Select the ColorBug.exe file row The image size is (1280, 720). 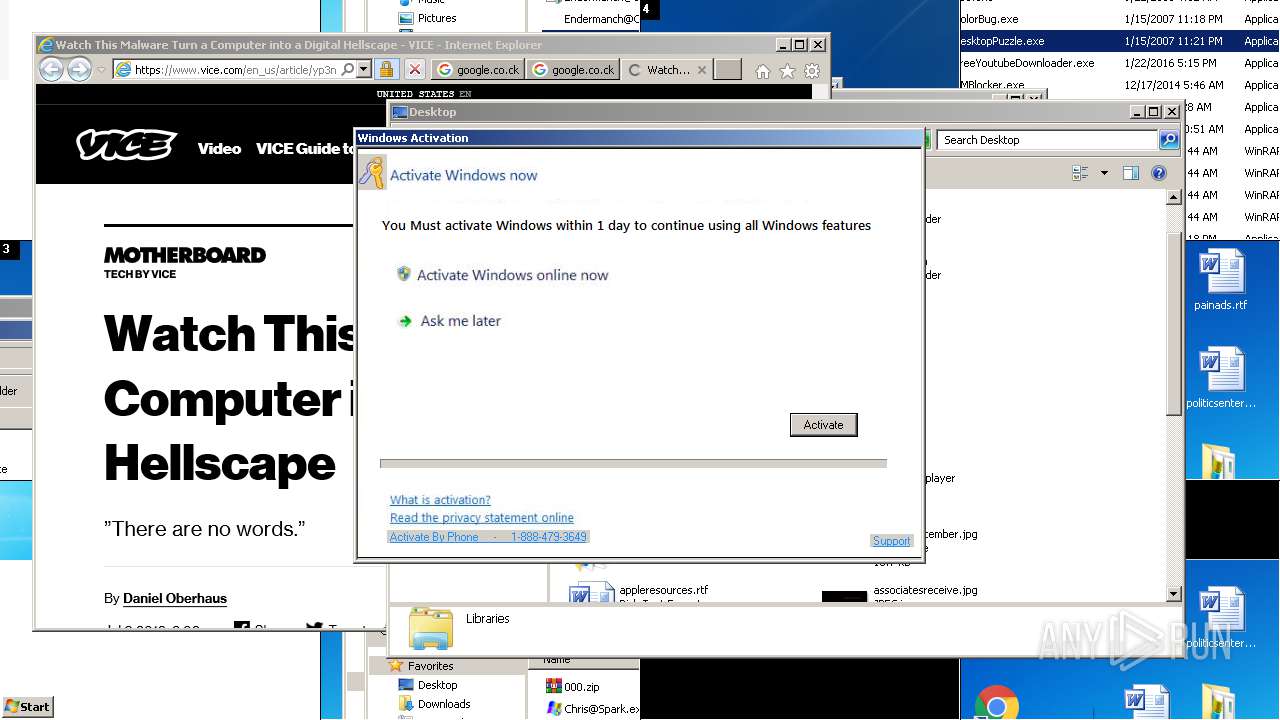(1120, 19)
